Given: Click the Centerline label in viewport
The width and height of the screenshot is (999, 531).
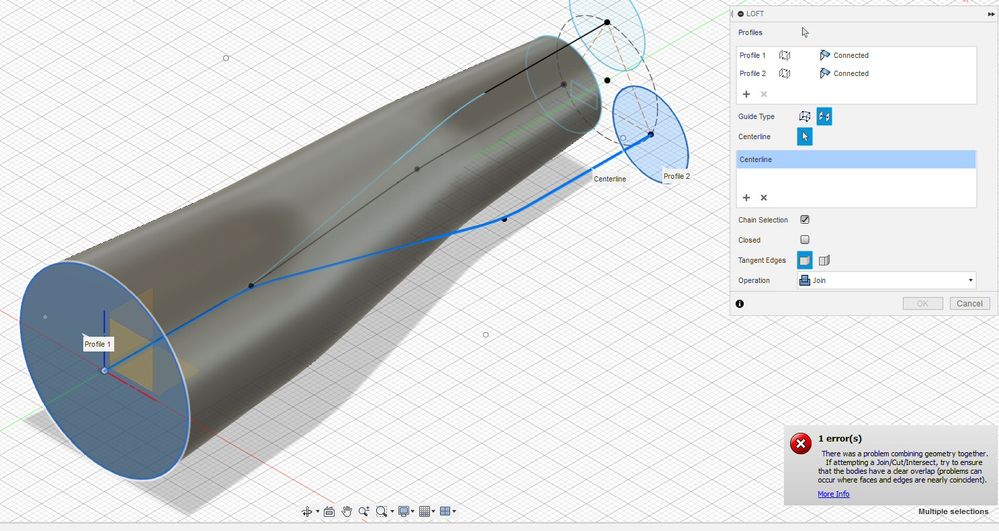Looking at the screenshot, I should (x=610, y=179).
